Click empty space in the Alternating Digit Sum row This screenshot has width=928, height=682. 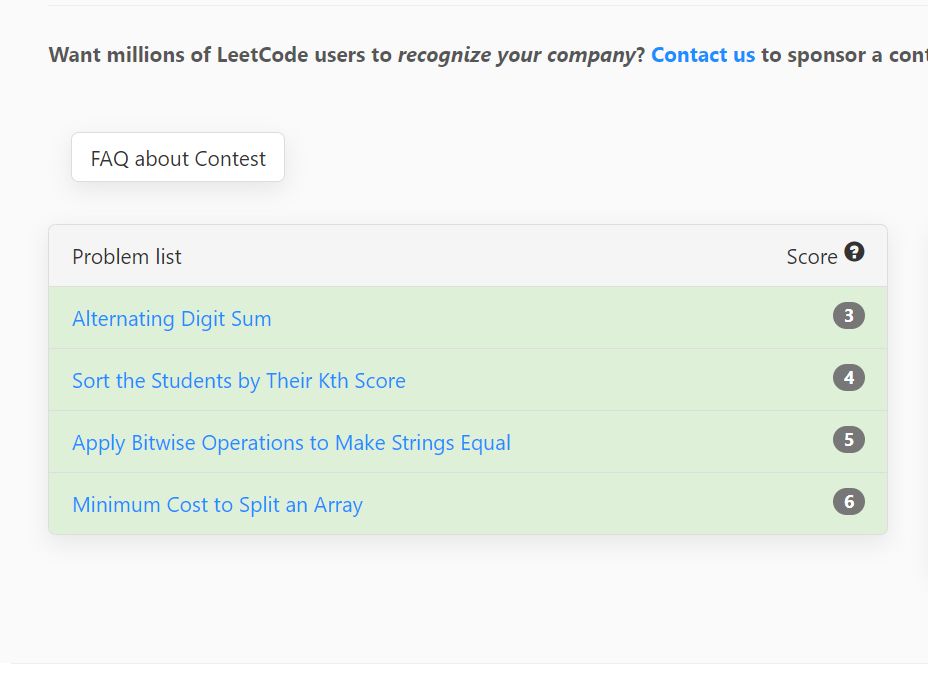click(x=550, y=318)
